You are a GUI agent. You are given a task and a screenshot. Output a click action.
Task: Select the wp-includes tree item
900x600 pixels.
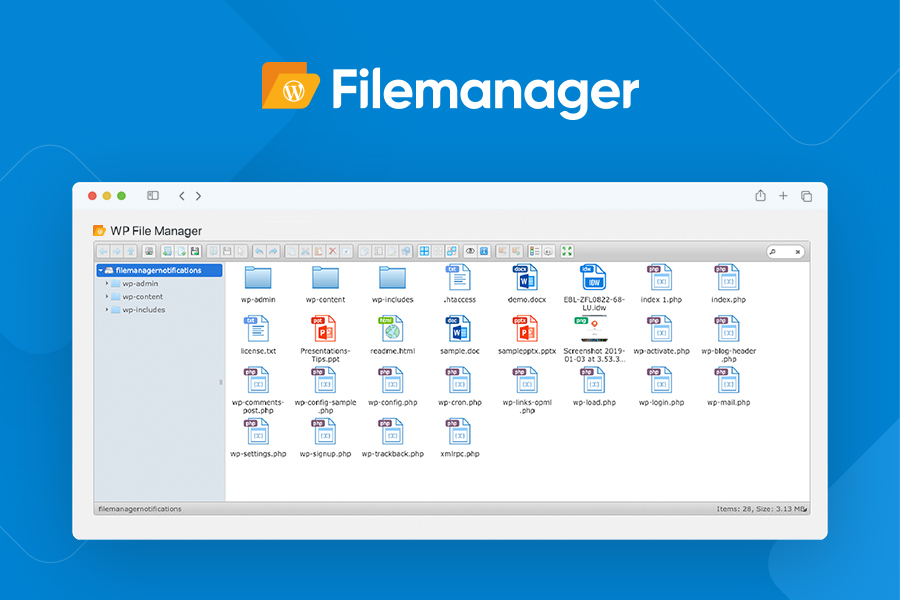tap(135, 310)
